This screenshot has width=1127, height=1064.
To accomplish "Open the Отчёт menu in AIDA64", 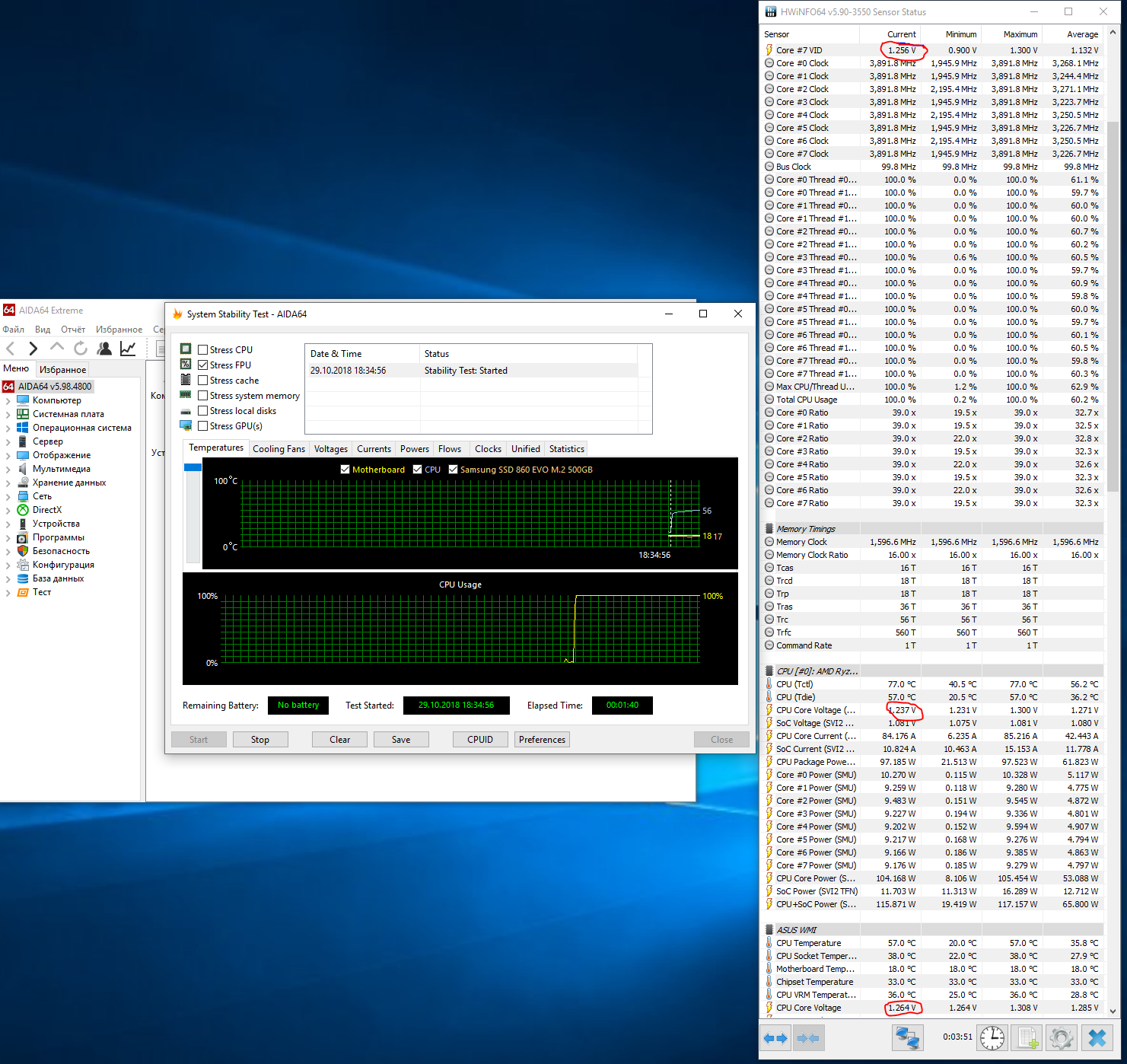I will point(73,330).
